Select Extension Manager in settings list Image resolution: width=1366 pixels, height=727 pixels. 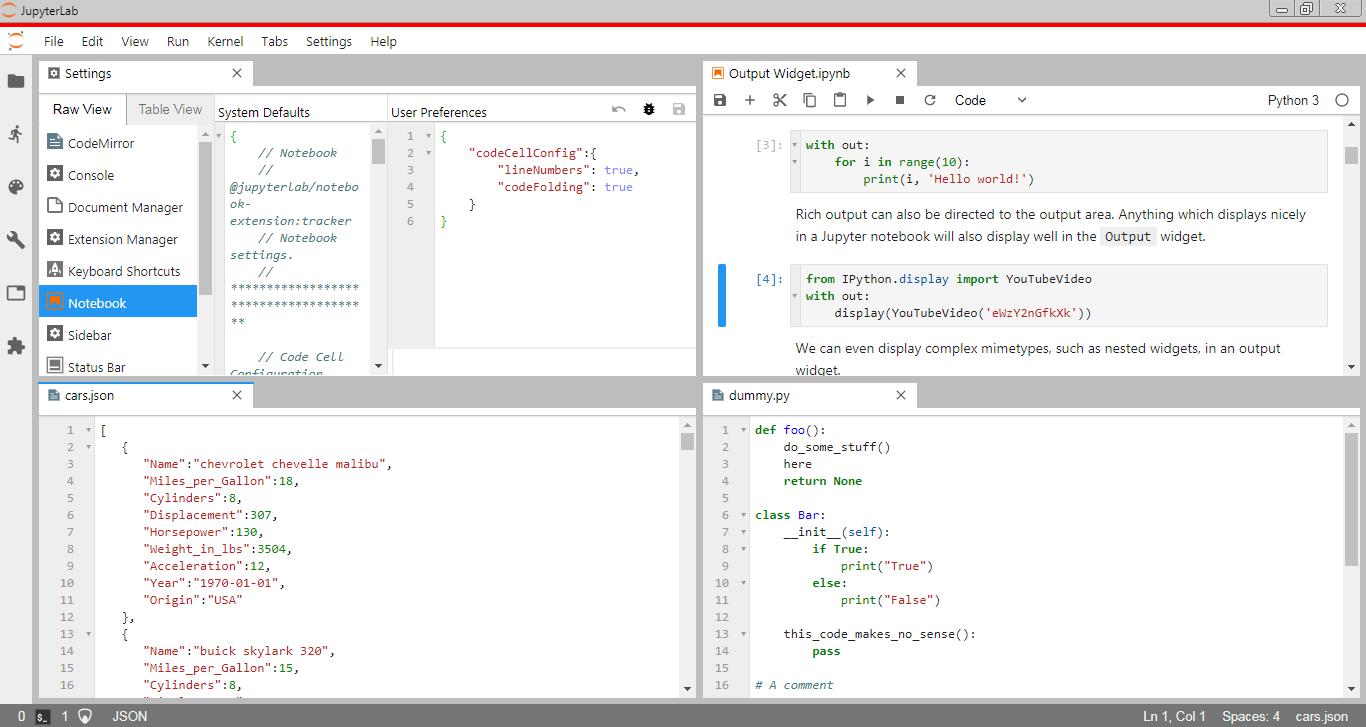(118, 239)
